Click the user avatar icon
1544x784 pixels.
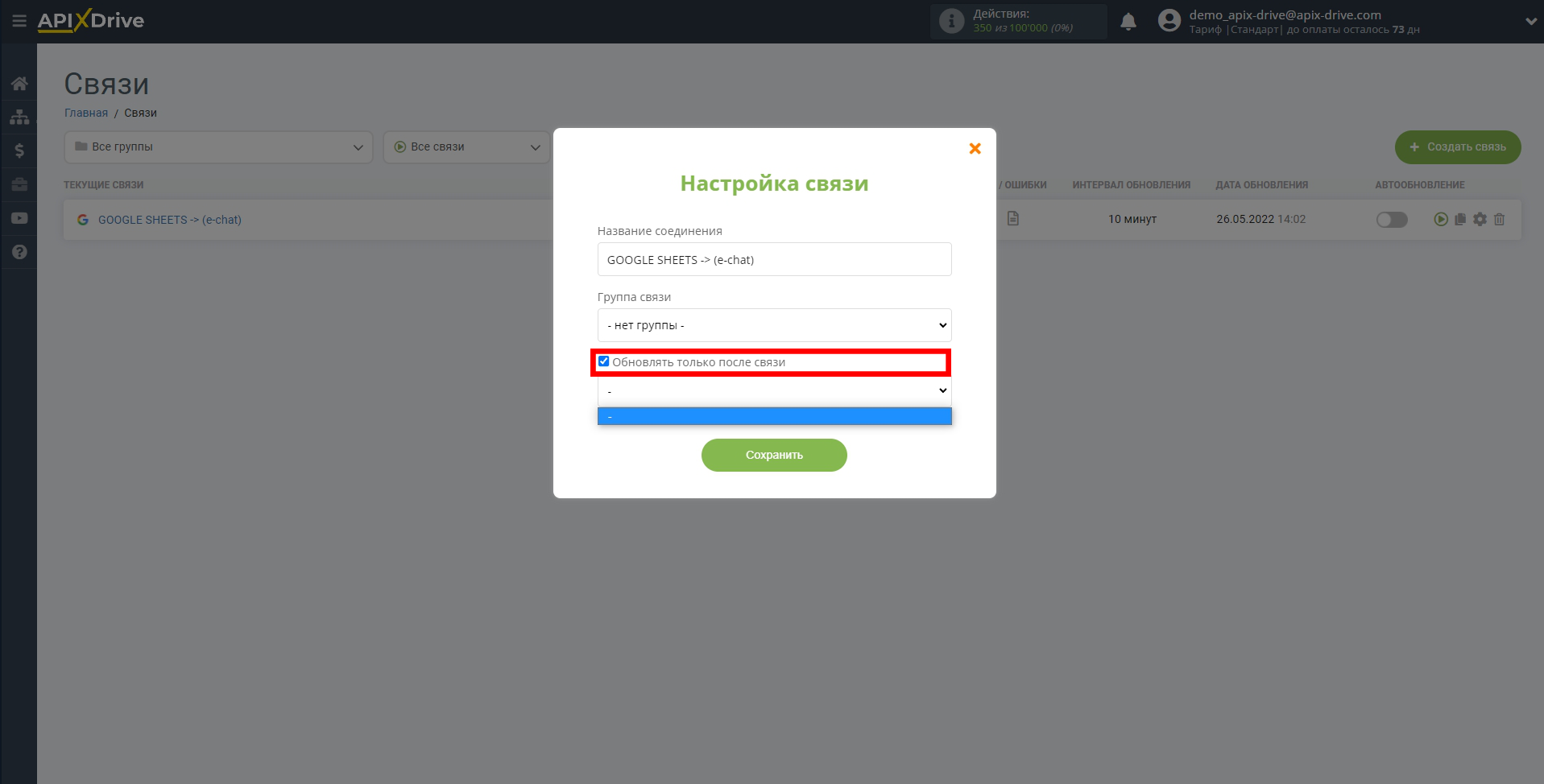[x=1169, y=20]
